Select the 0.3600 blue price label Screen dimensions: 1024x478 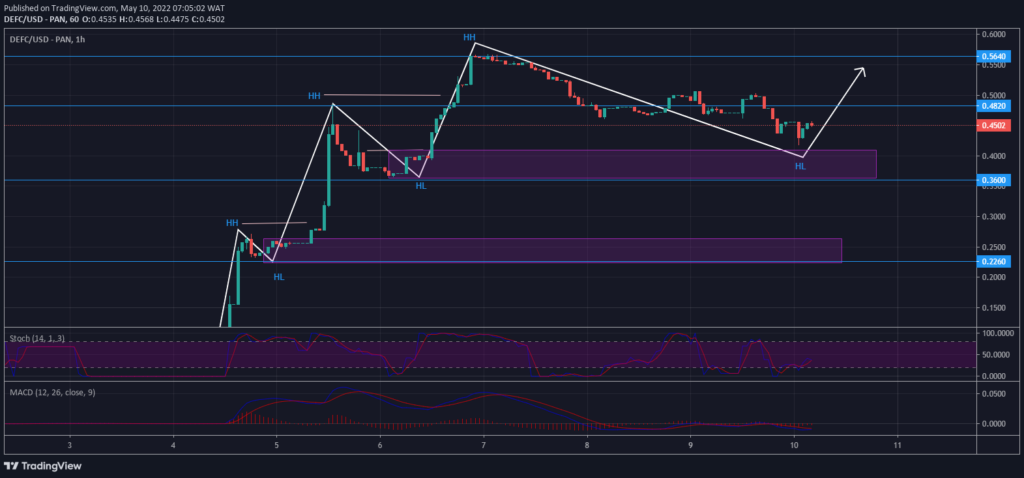point(993,180)
